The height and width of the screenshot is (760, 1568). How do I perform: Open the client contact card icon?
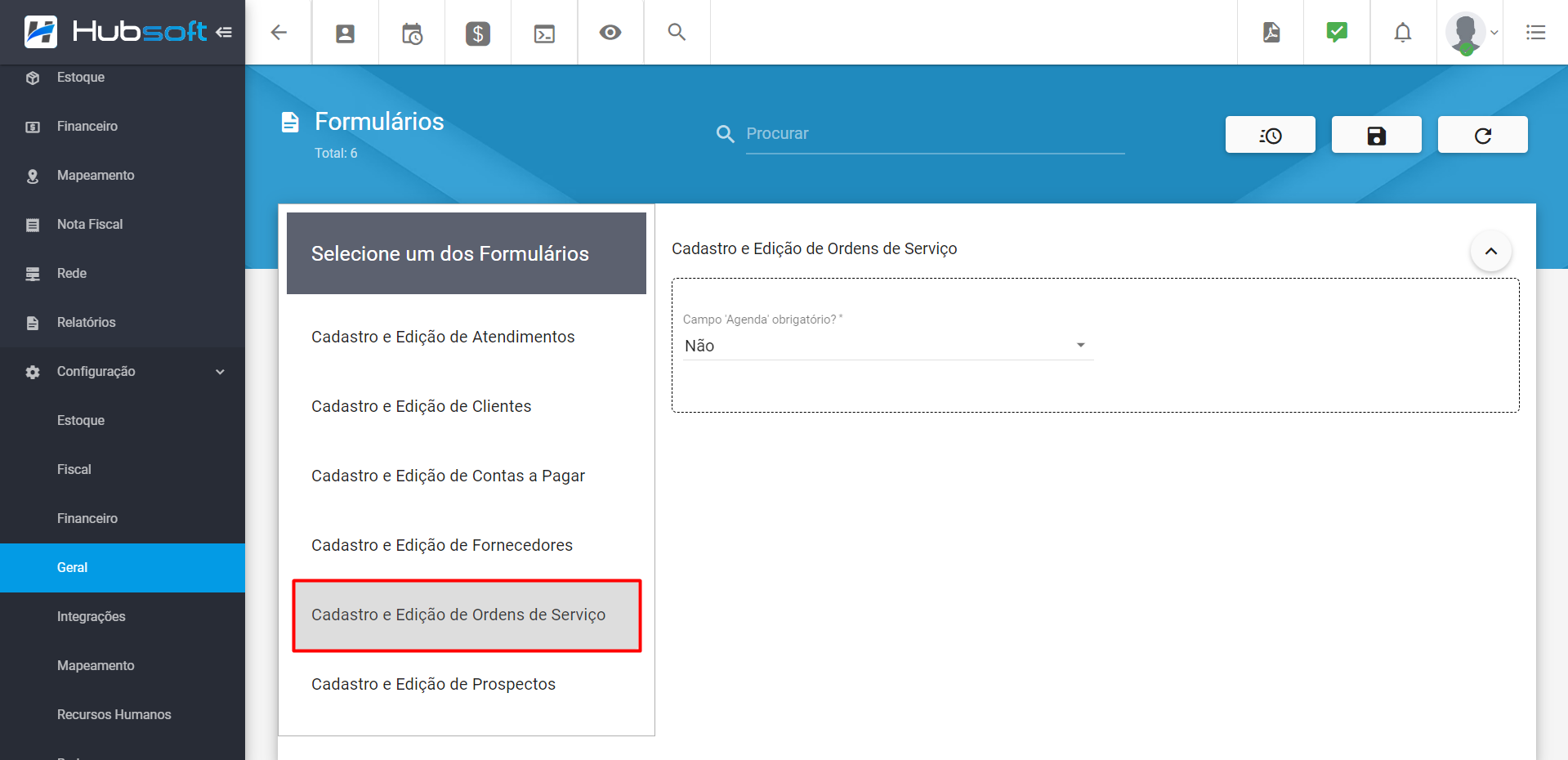[x=346, y=34]
